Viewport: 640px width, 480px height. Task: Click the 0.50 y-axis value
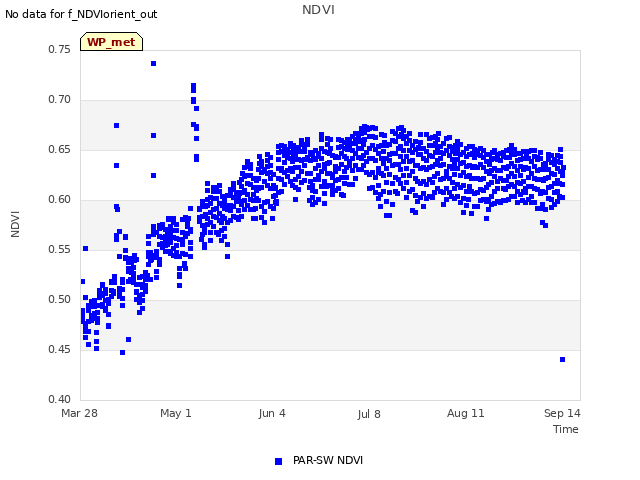point(59,299)
